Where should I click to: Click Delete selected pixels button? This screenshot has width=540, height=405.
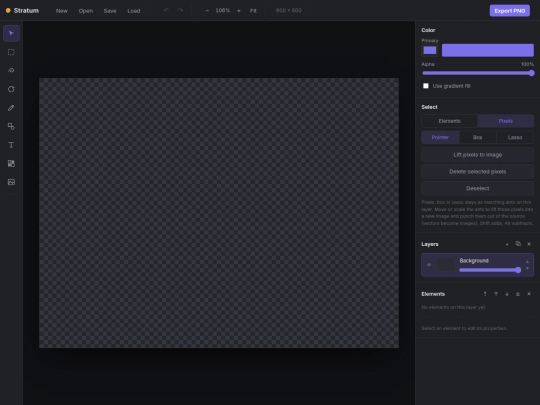click(x=478, y=172)
